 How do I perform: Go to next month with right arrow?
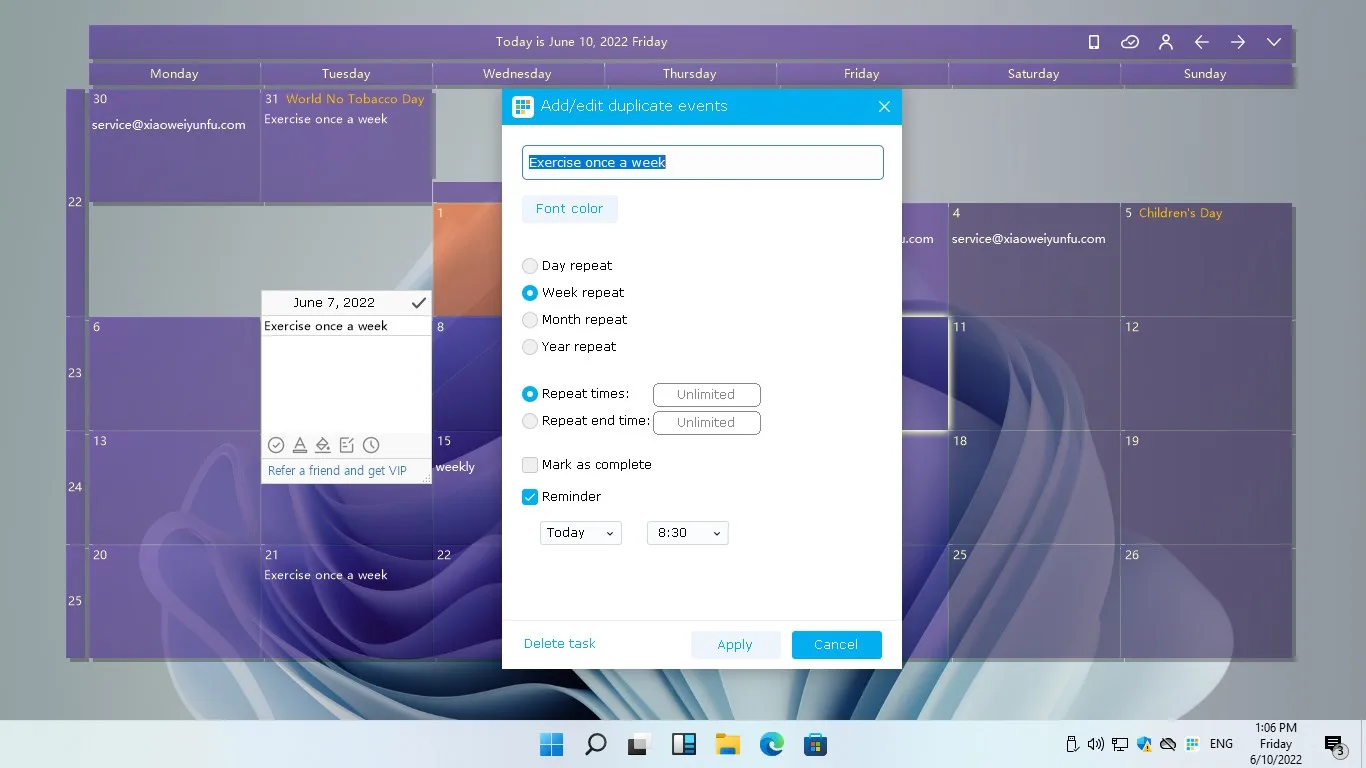click(x=1238, y=42)
